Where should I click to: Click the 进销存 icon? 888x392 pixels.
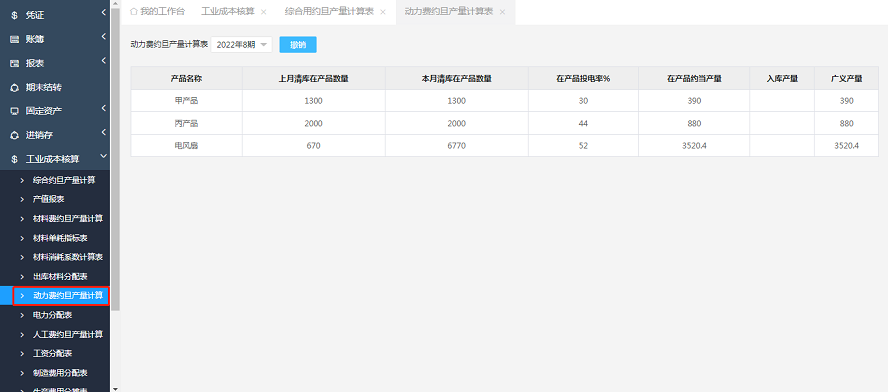pyautogui.click(x=15, y=135)
